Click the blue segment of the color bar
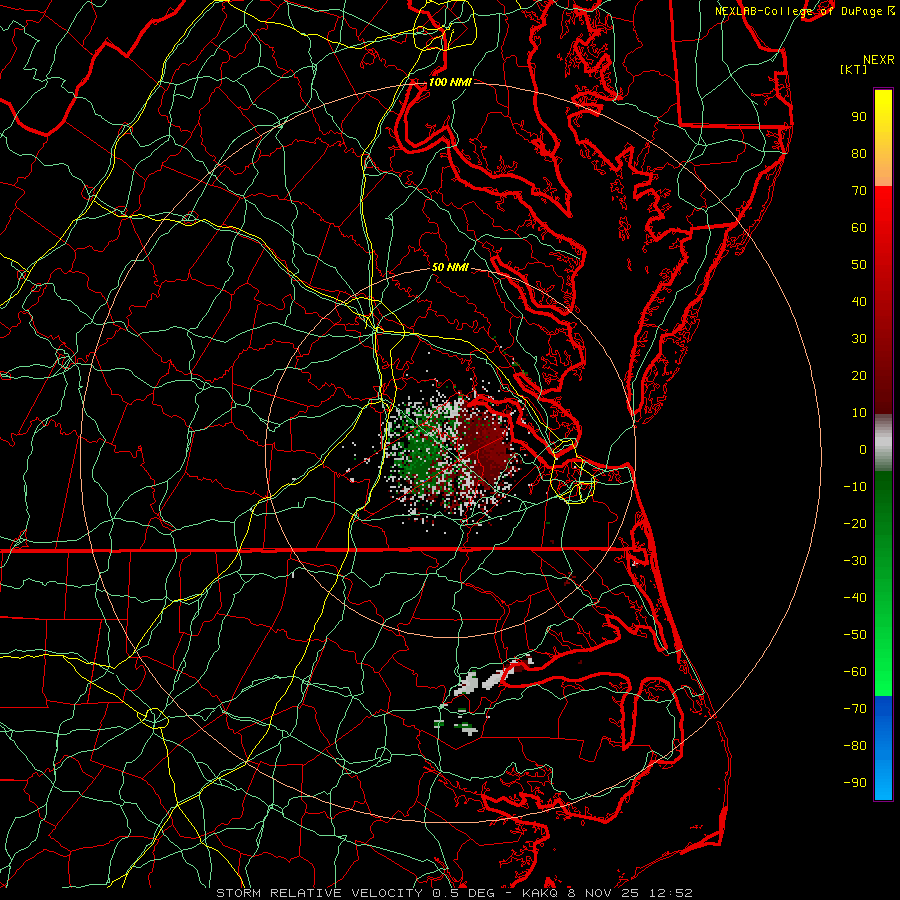 883,748
